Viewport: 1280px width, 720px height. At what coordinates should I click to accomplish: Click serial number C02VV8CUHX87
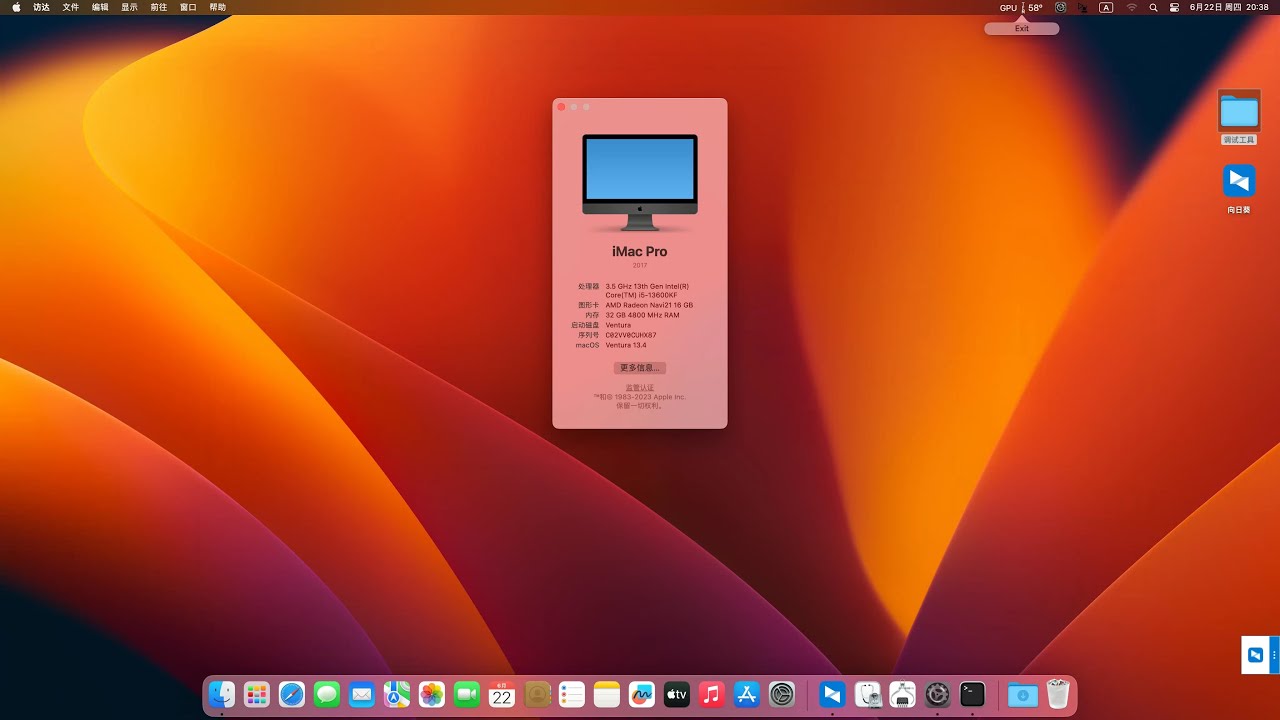tap(631, 335)
